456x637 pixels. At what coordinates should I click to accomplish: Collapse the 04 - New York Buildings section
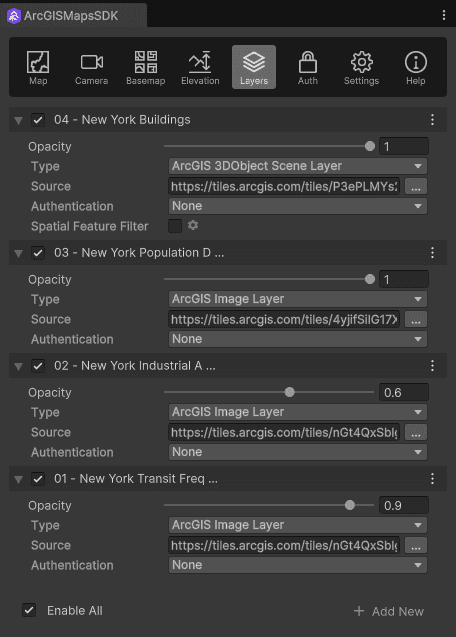coord(18,120)
